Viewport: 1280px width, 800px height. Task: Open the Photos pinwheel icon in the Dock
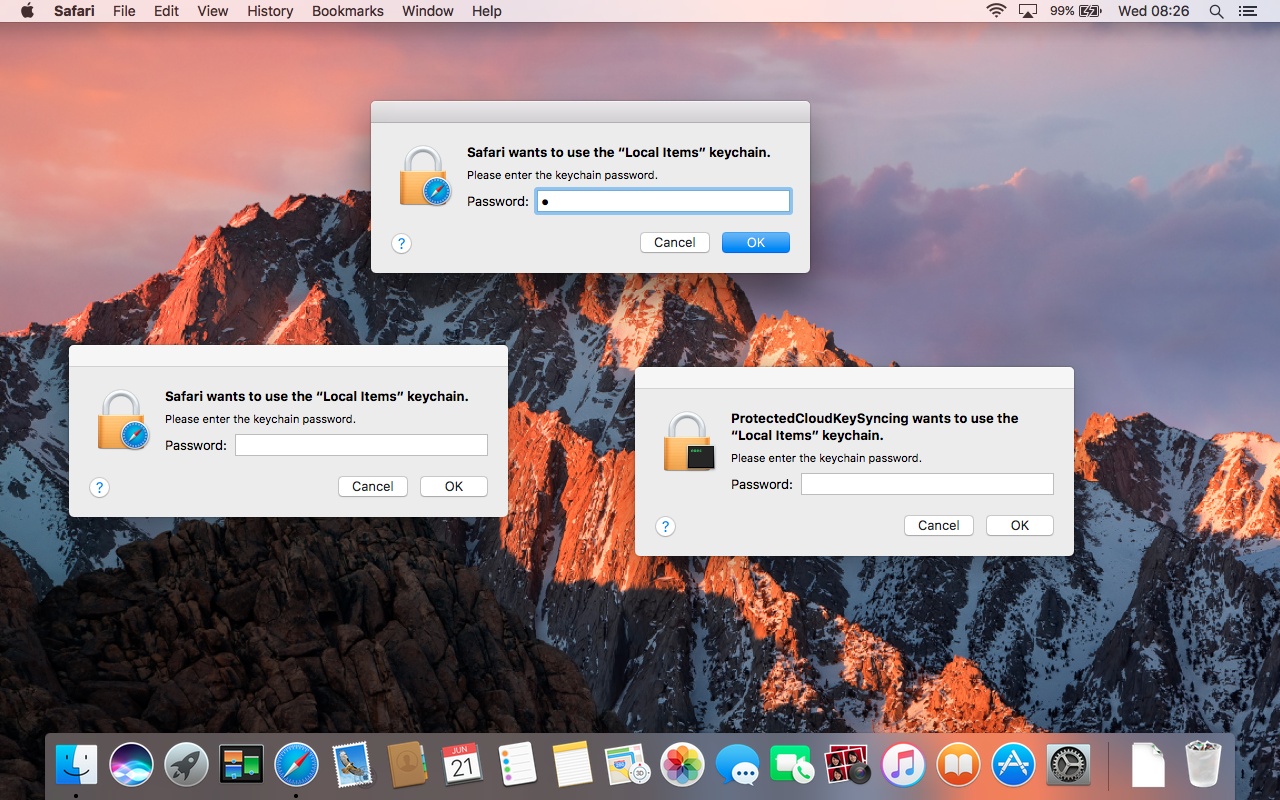click(x=683, y=765)
